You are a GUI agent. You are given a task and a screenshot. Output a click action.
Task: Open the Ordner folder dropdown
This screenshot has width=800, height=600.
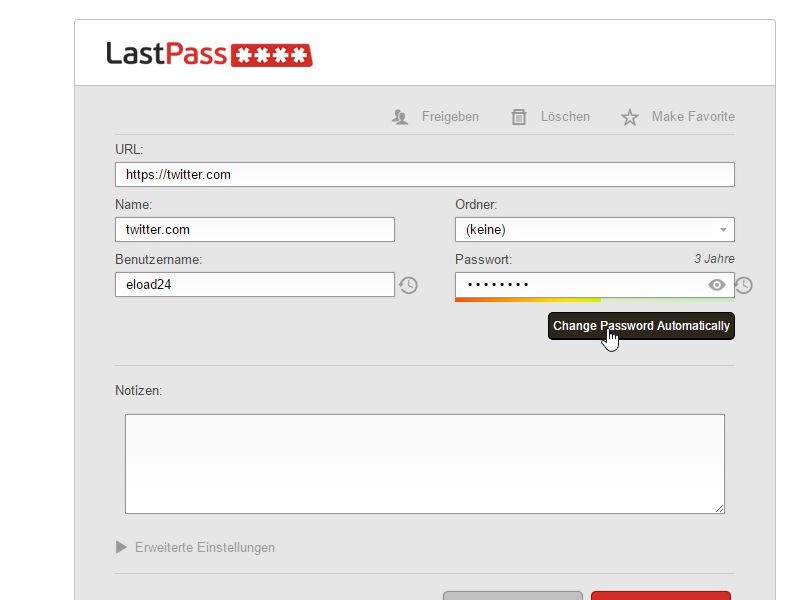[x=595, y=230]
